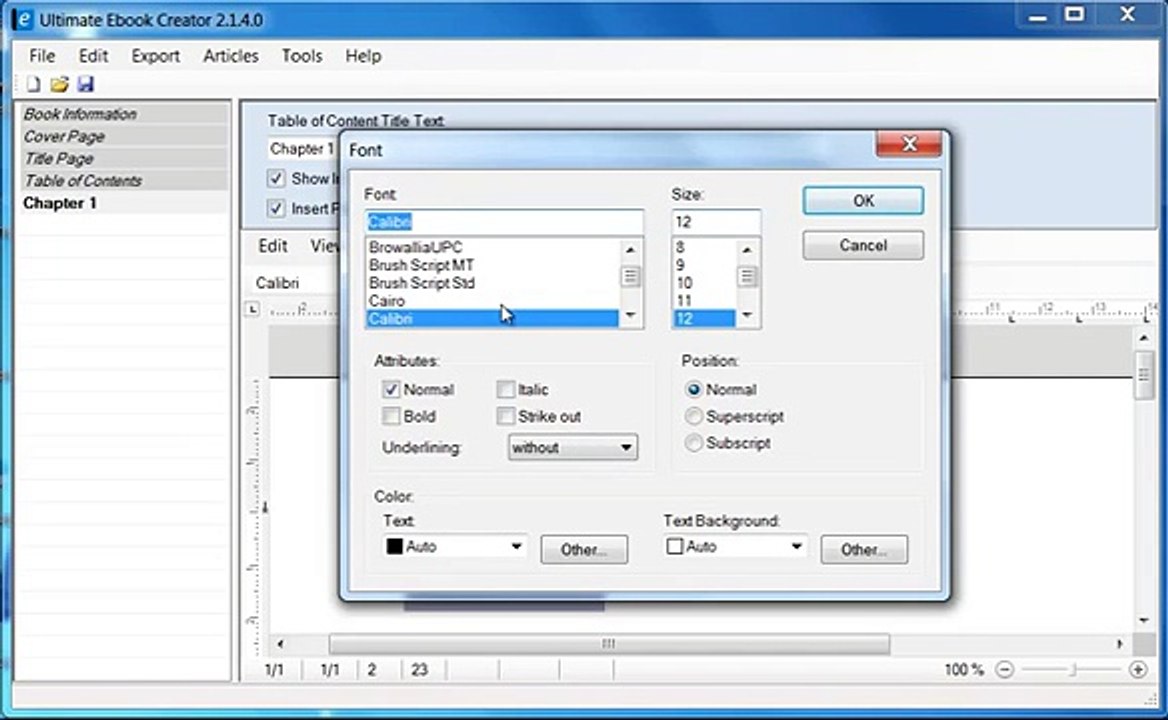Select the Normal position radio button
The width and height of the screenshot is (1168, 720).
694,389
